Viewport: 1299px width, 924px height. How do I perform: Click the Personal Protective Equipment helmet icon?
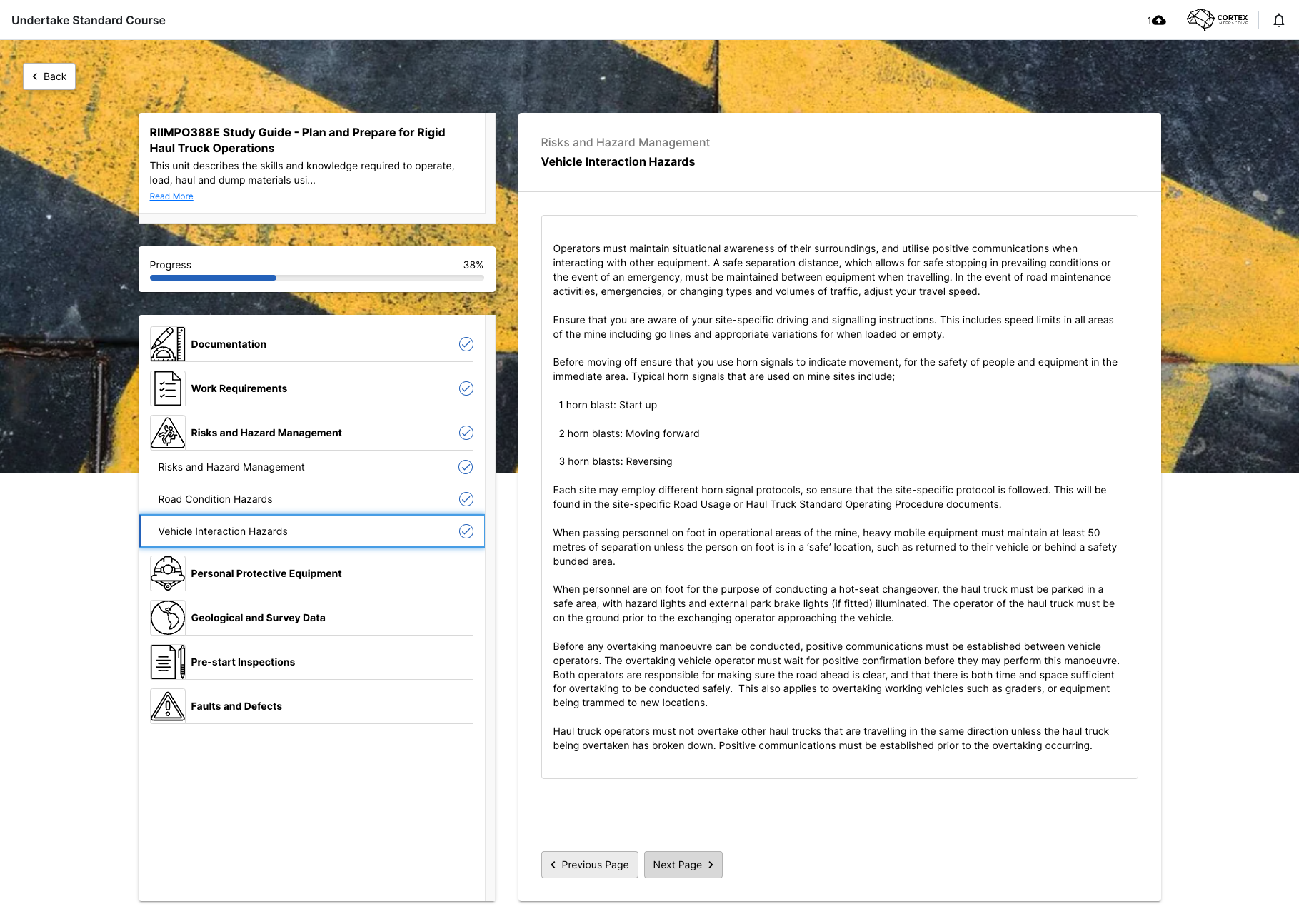coord(168,573)
